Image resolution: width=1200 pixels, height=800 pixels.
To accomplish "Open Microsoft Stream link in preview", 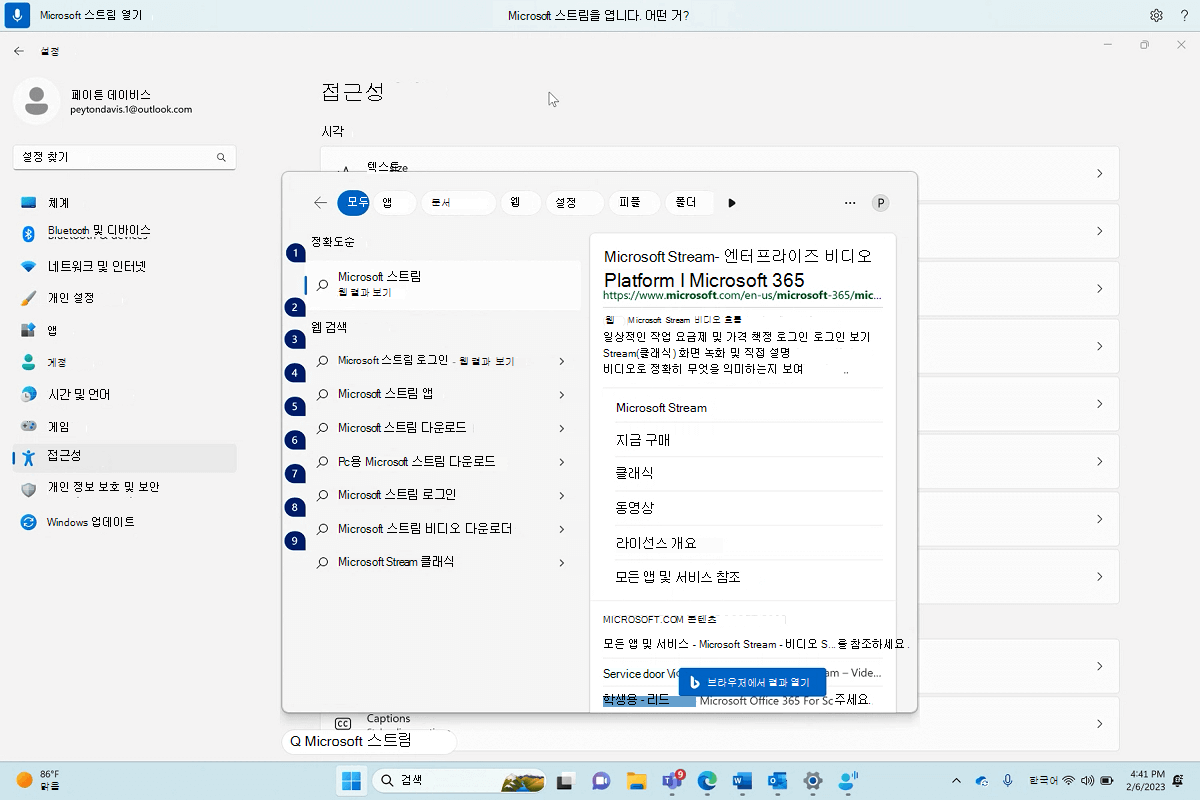I will [661, 408].
